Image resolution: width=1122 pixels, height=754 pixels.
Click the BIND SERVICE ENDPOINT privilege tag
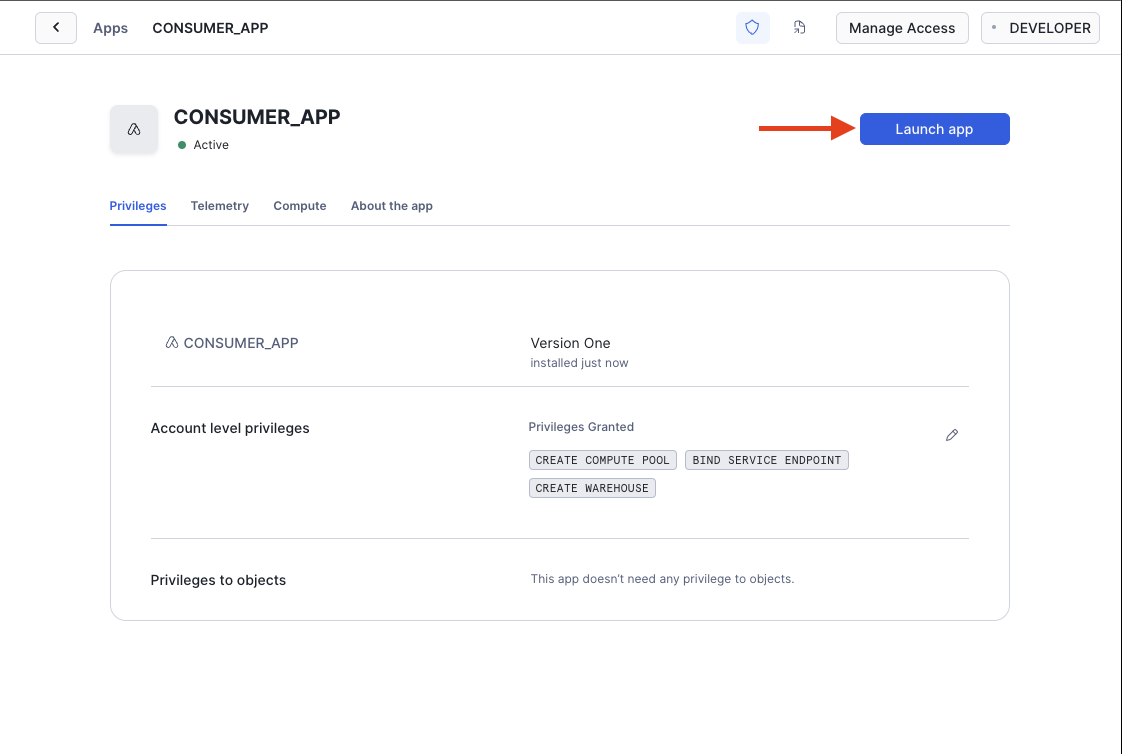[766, 460]
